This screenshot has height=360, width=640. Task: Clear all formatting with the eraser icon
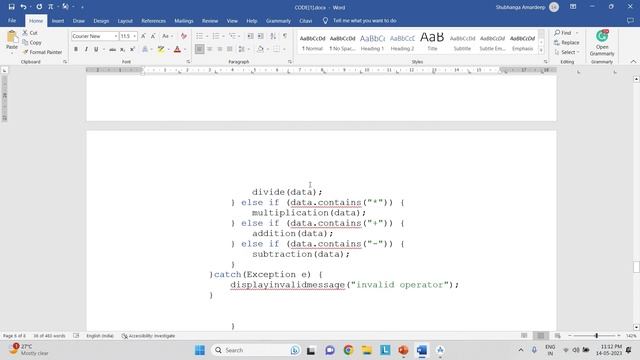[x=184, y=36]
